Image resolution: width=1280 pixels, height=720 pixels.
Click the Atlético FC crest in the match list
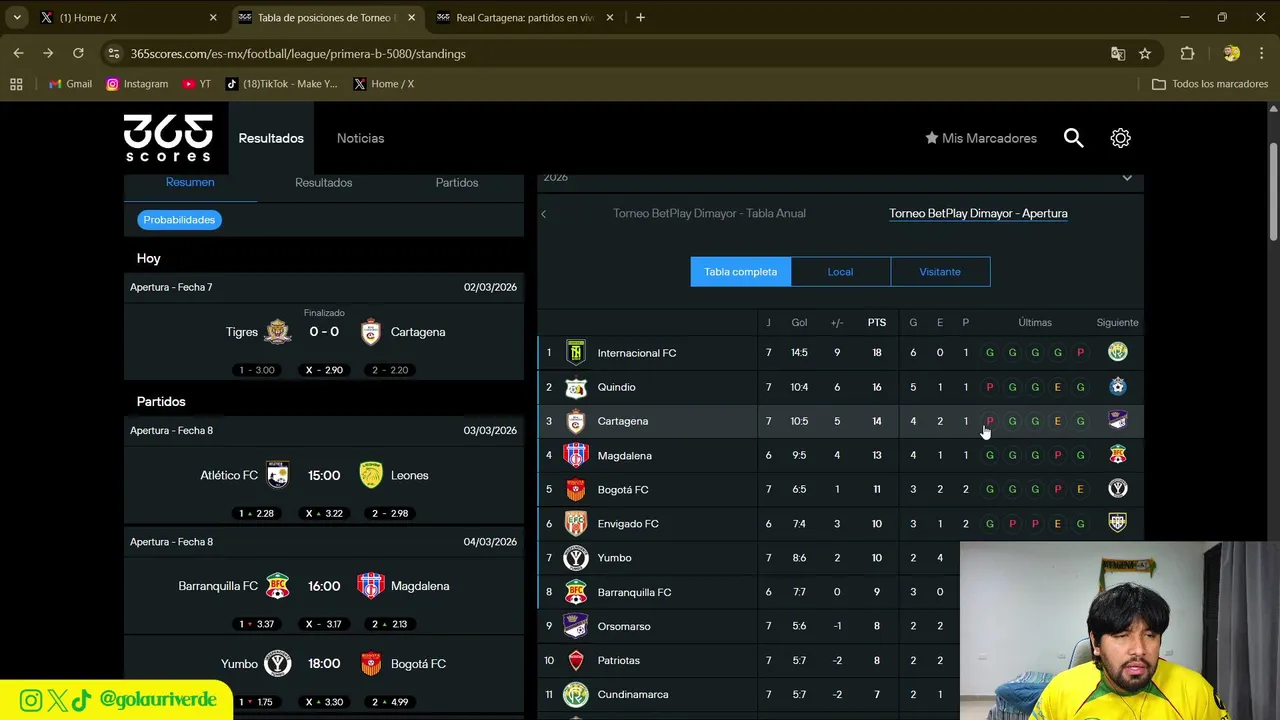278,475
